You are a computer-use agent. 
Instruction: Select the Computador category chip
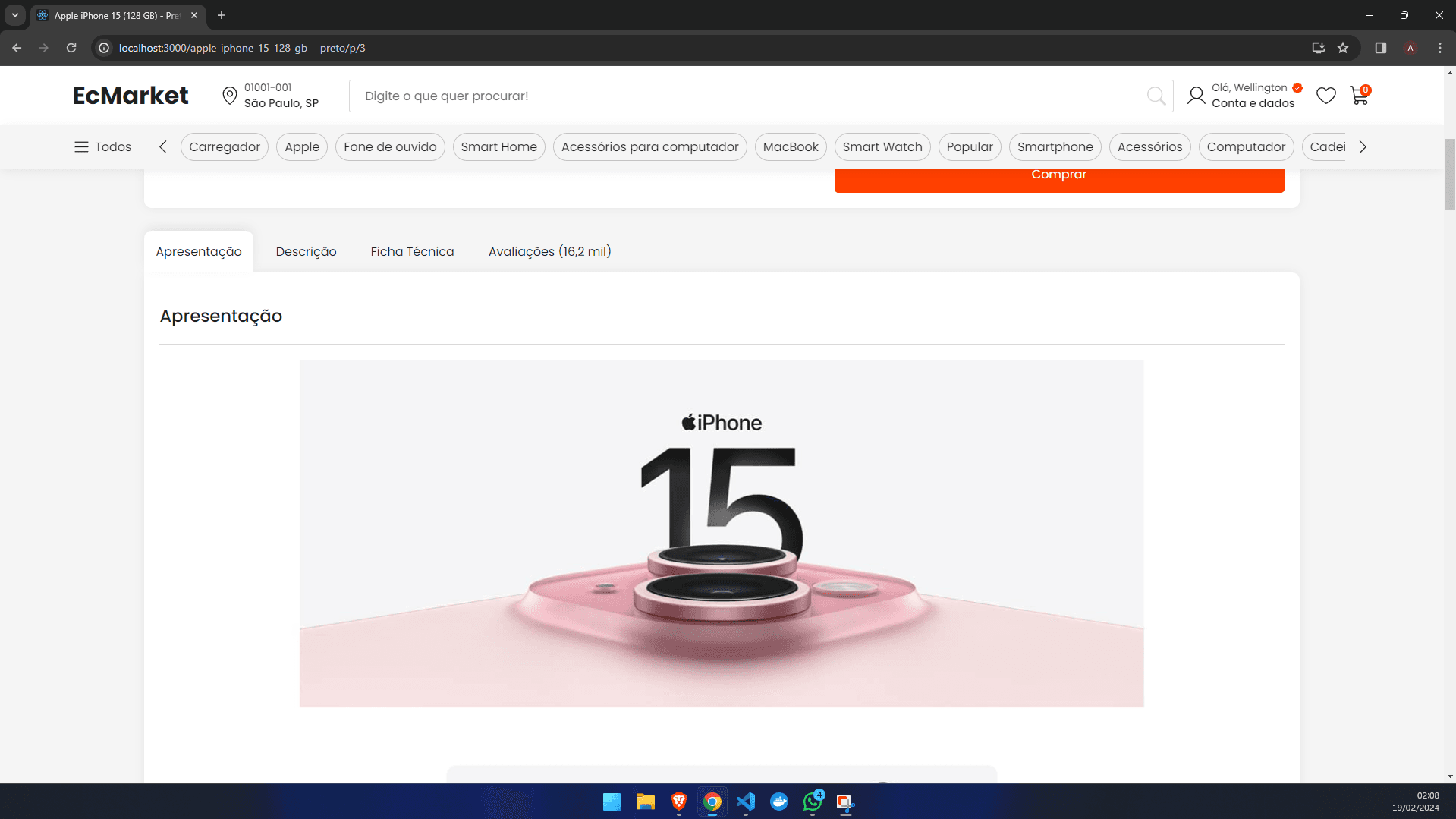pyautogui.click(x=1247, y=146)
